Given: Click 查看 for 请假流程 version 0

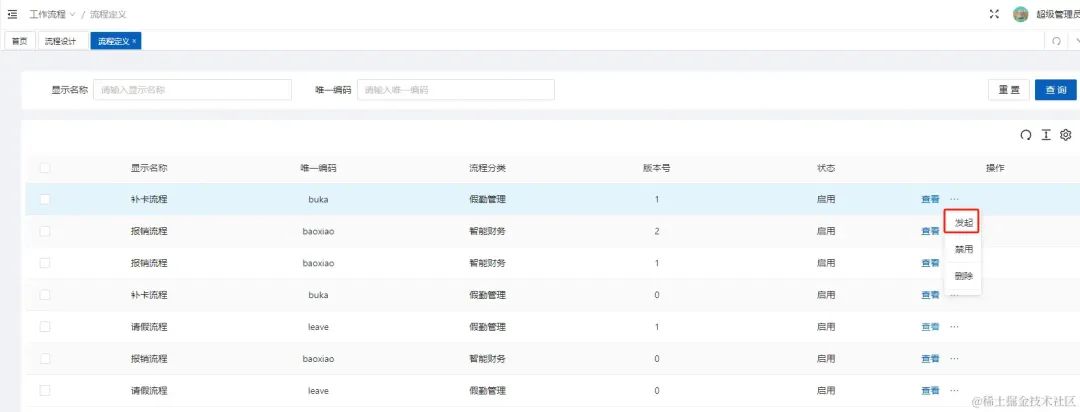Looking at the screenshot, I should (930, 391).
